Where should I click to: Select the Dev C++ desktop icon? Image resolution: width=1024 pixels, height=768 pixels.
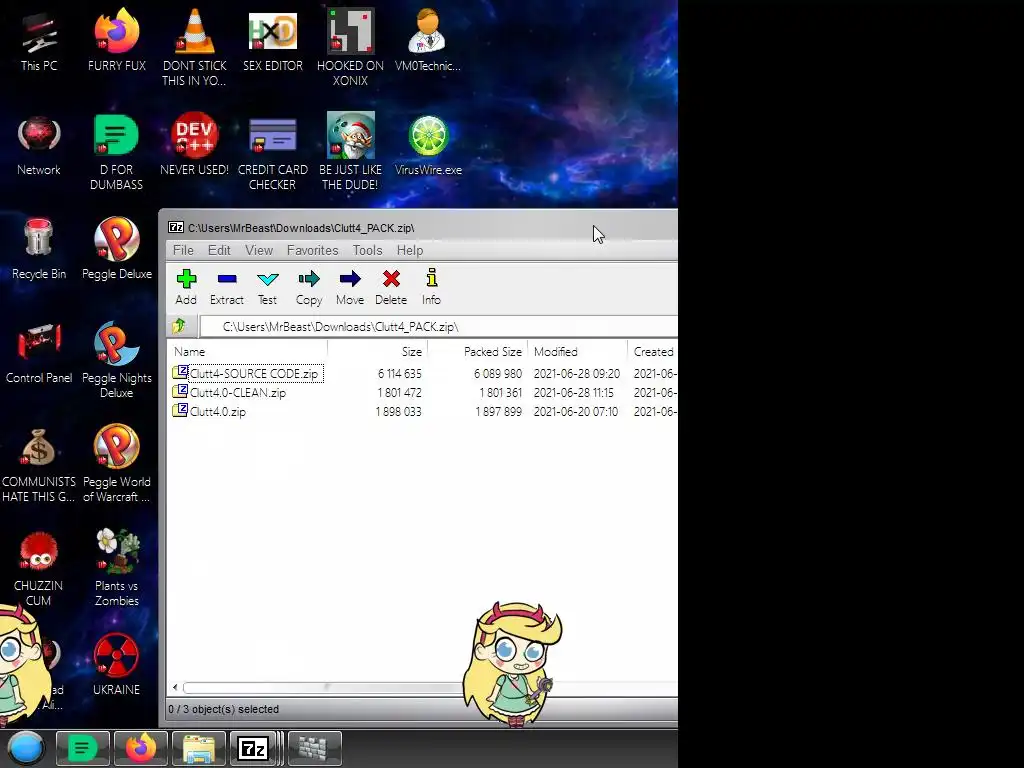[194, 145]
